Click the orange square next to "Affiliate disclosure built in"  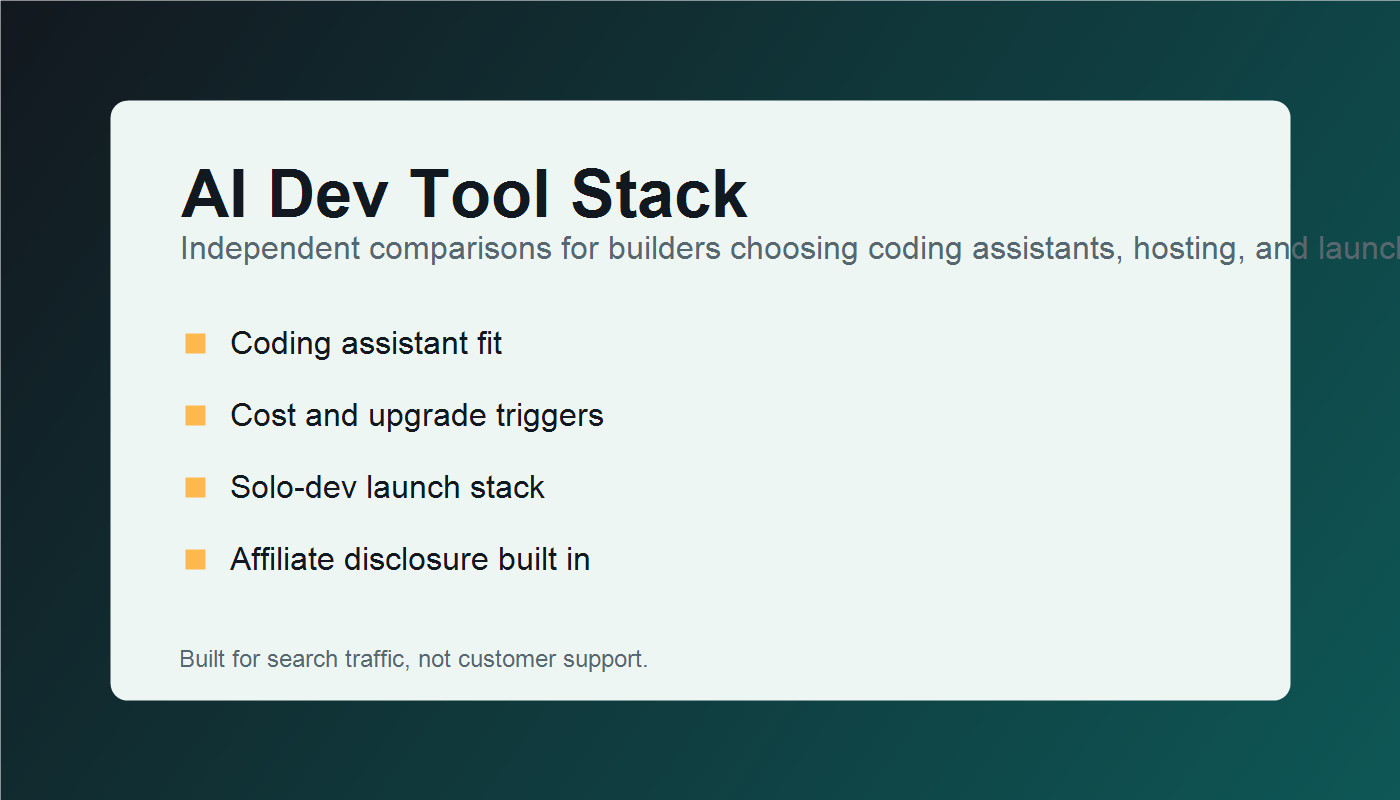(195, 559)
